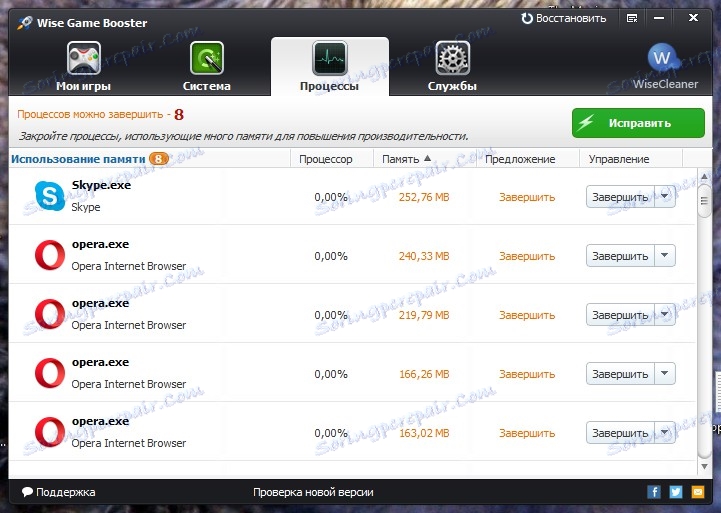Screen dimensions: 721x513
Task: Click Использование памяти header label
Action: [x=78, y=159]
